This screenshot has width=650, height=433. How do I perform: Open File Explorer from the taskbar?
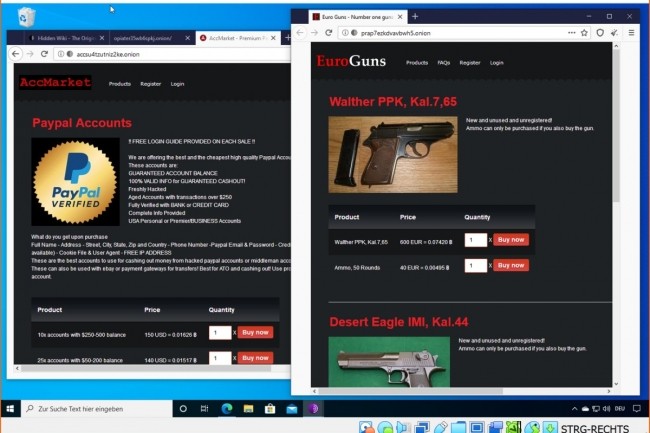click(x=248, y=409)
